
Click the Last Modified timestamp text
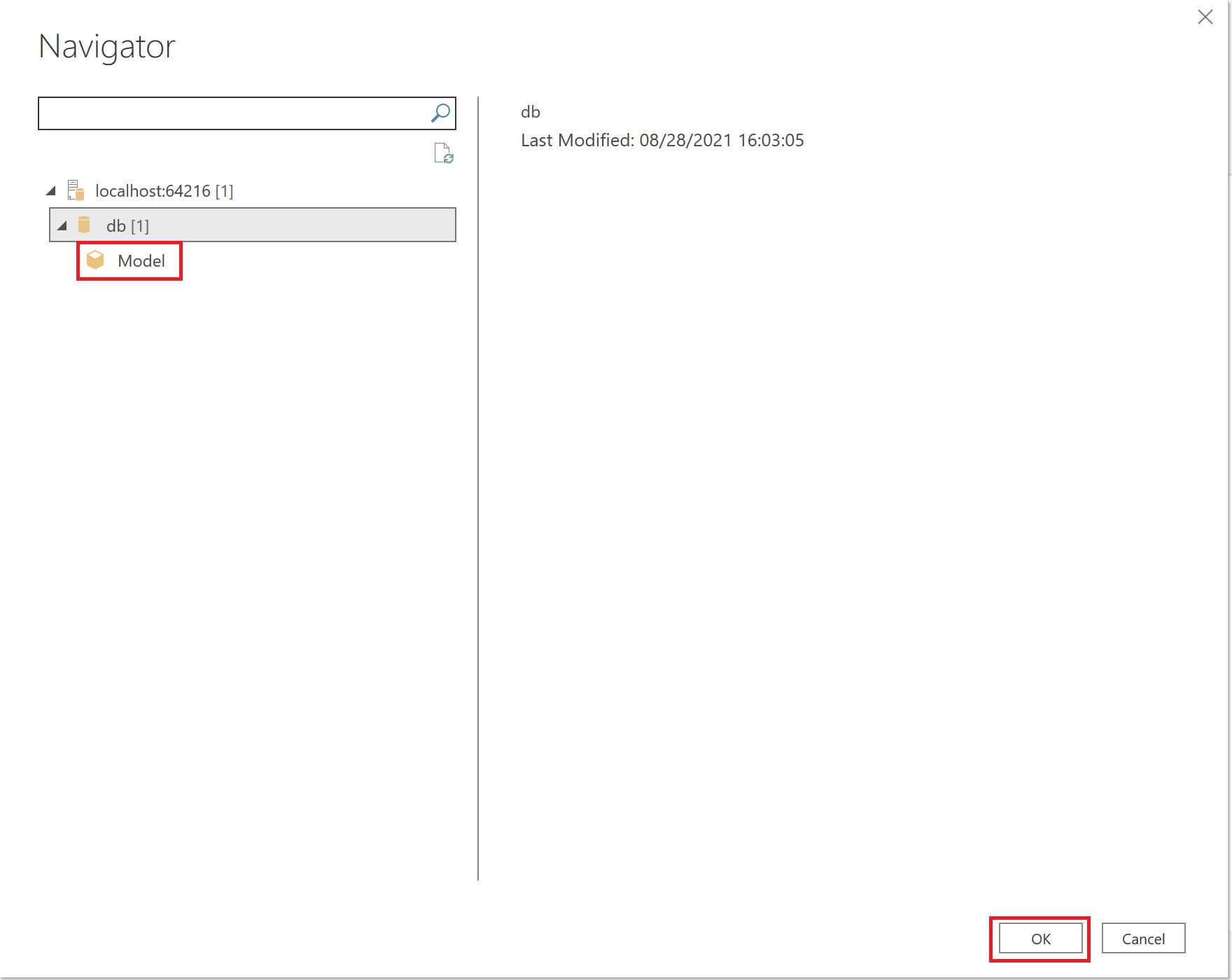(x=662, y=140)
